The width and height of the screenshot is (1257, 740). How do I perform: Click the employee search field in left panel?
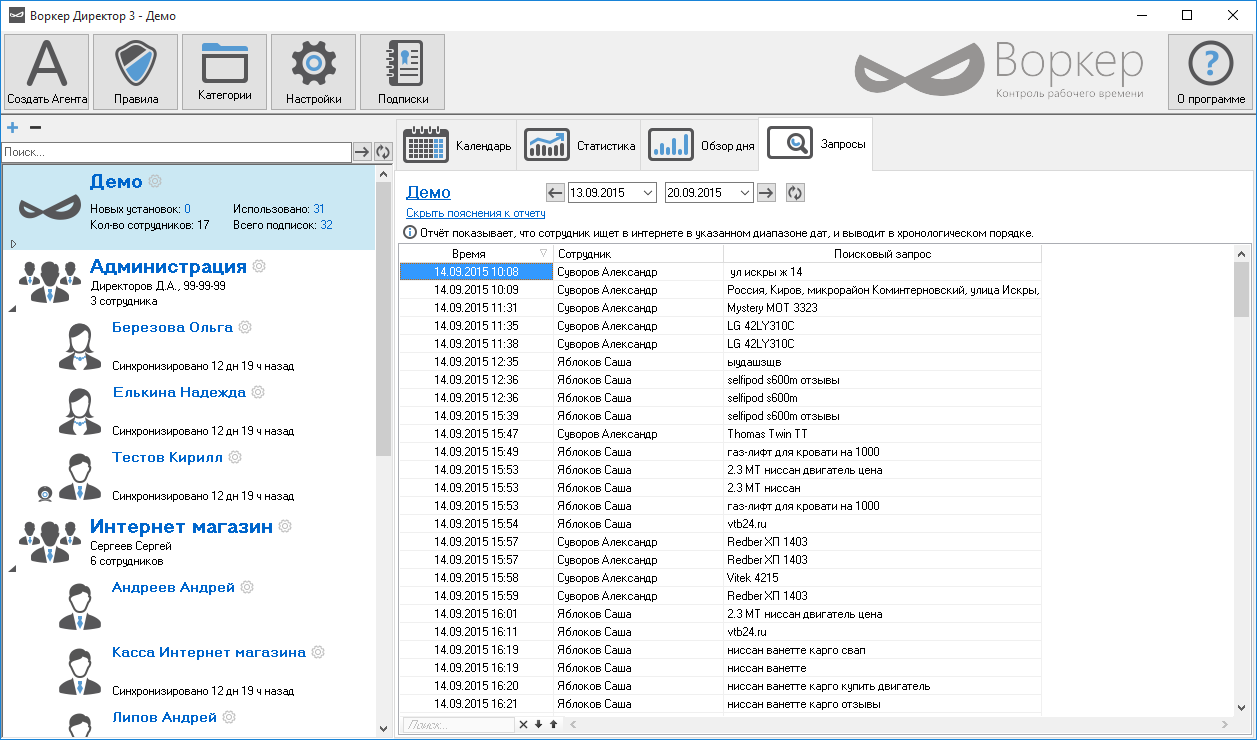[176, 152]
